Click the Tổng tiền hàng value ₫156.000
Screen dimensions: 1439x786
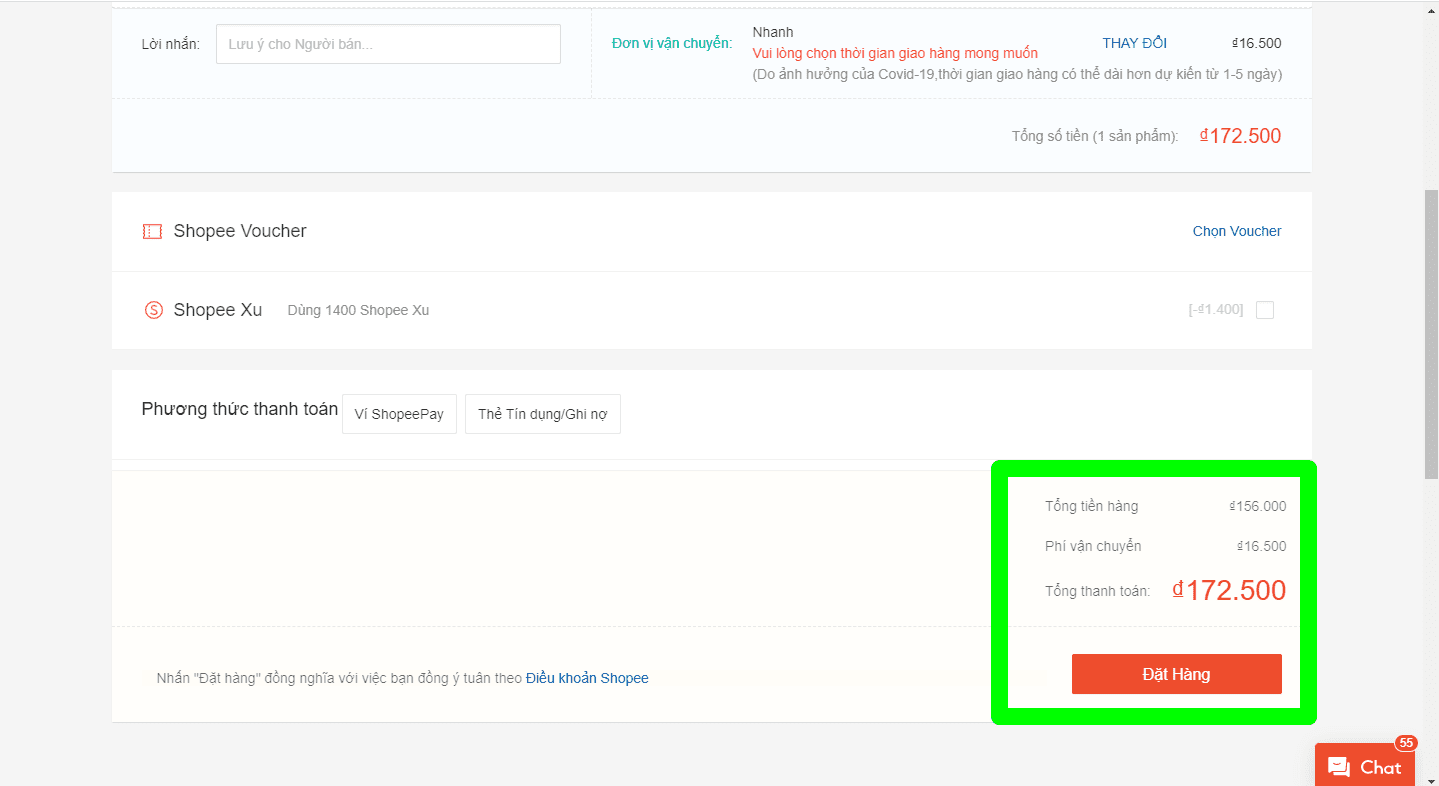[x=1258, y=506]
